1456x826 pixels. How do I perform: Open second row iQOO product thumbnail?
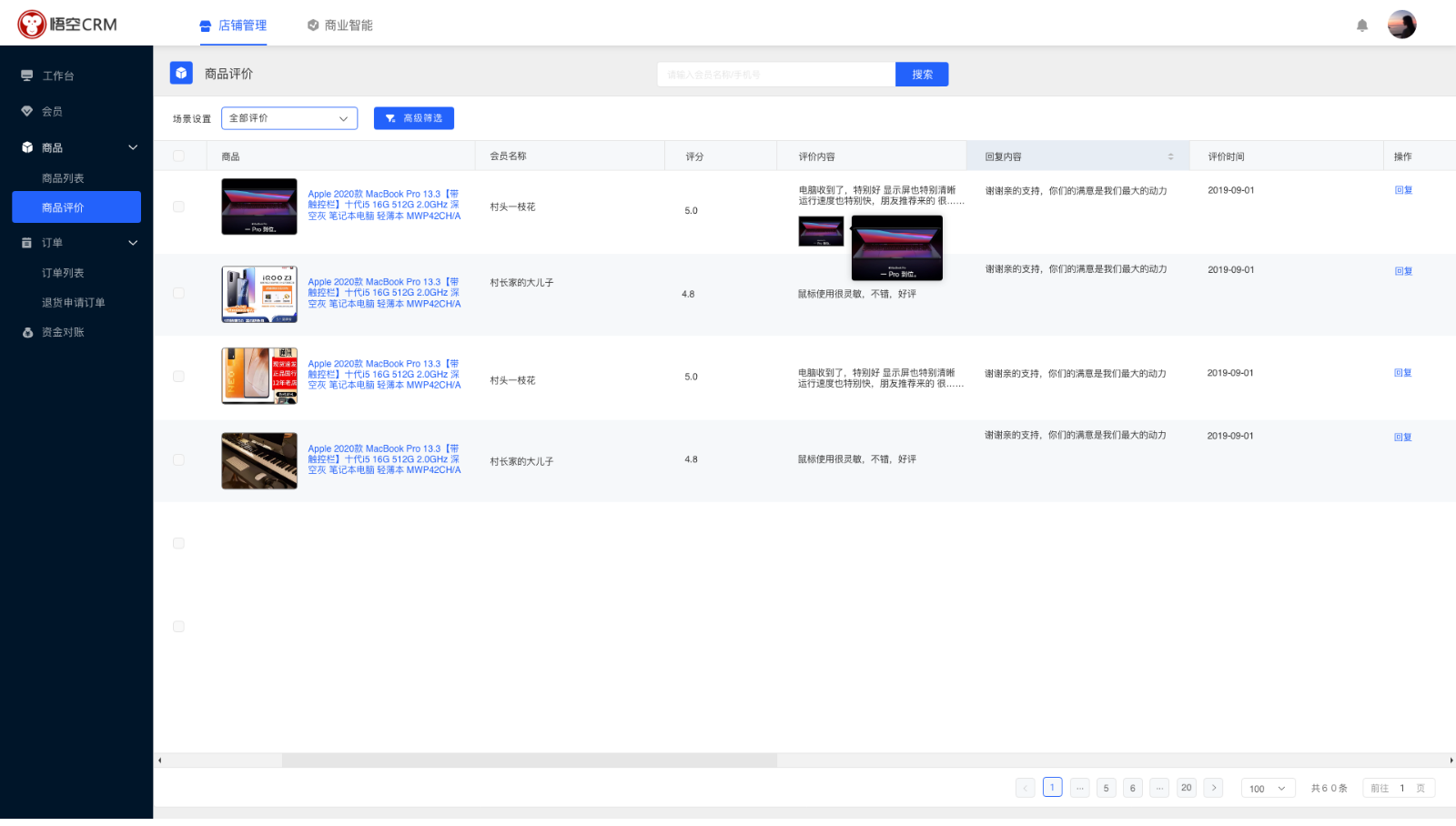tap(259, 294)
